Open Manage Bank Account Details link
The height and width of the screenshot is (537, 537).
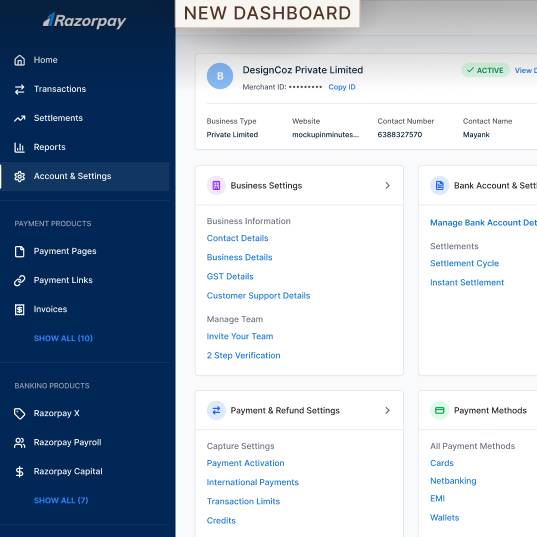483,223
